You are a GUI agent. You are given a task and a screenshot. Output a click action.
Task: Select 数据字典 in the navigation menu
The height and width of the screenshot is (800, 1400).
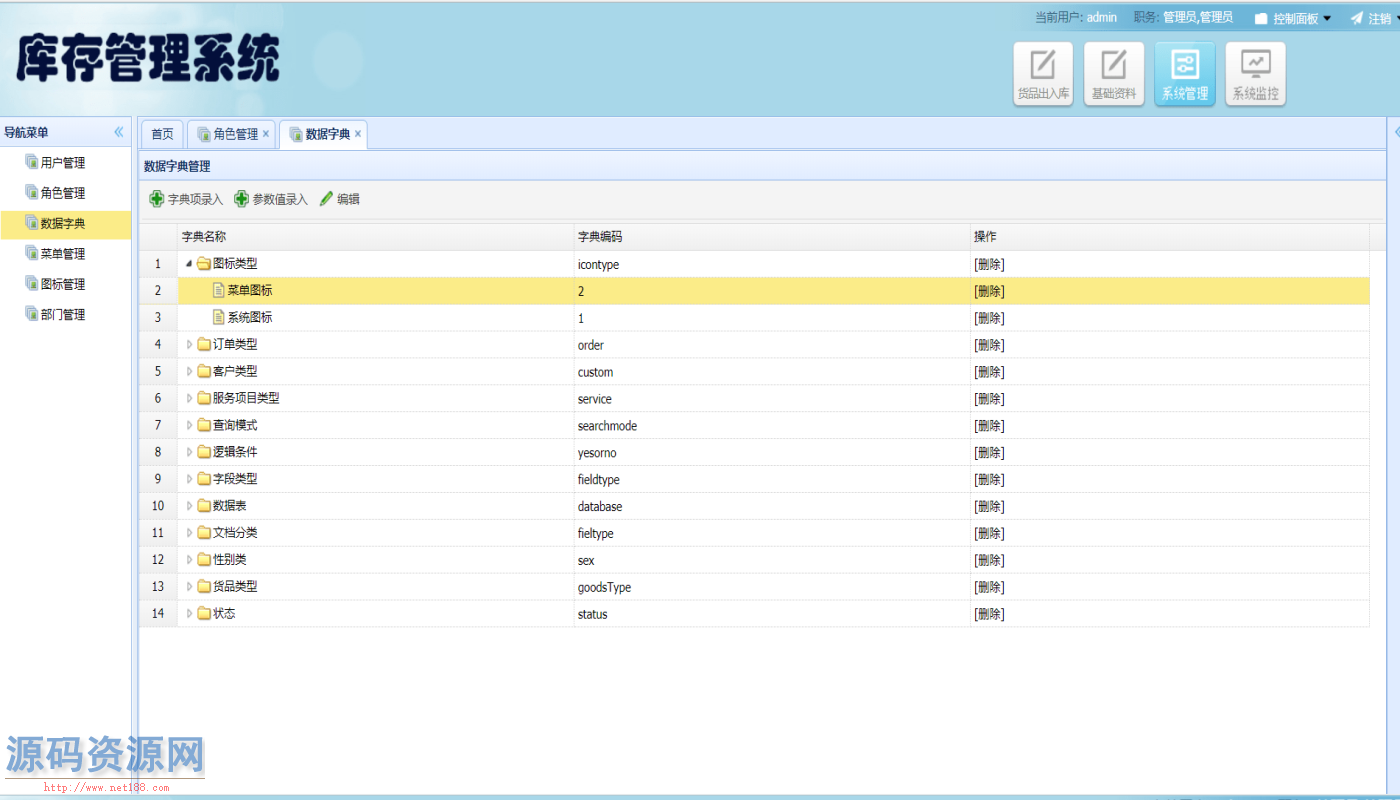pos(66,224)
